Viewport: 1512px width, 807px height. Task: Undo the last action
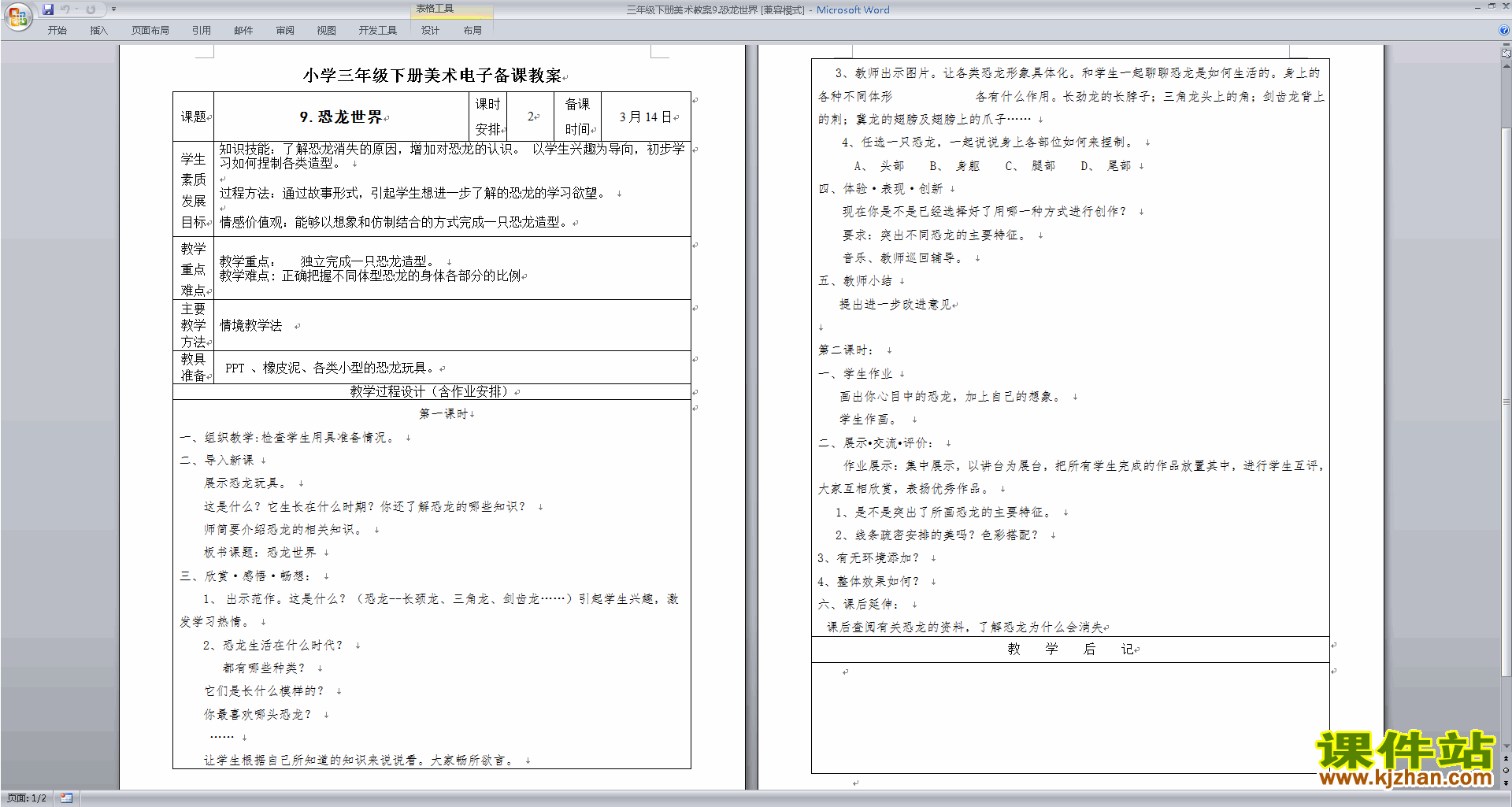pos(65,9)
